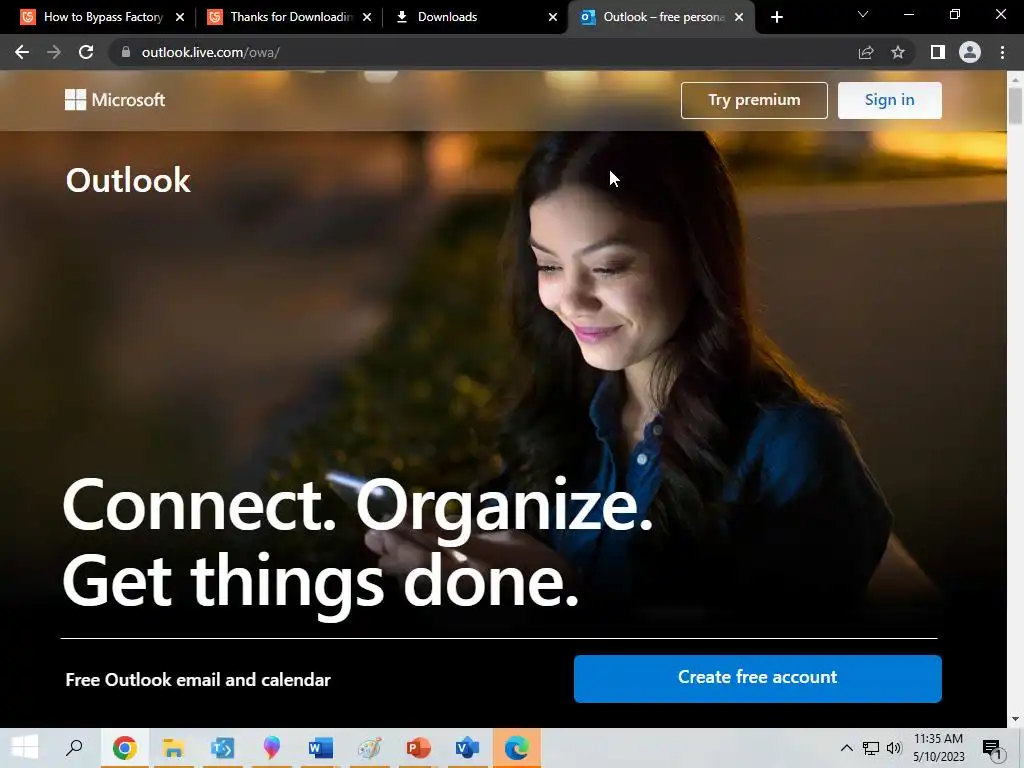Image resolution: width=1024 pixels, height=768 pixels.
Task: Click Sign in button
Action: click(889, 100)
